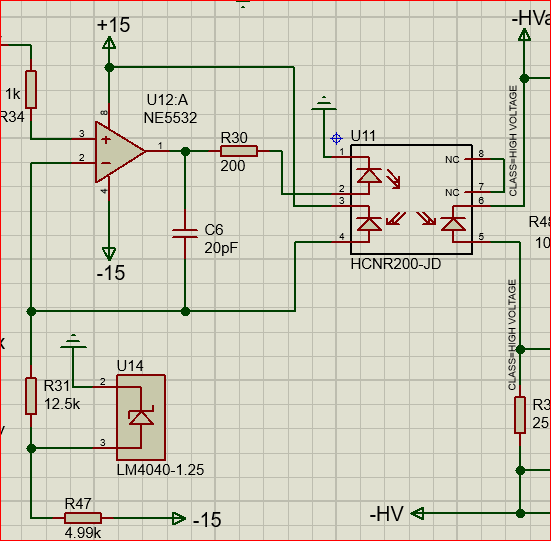Viewport: 551px width, 541px height.
Task: Select the lower 'CLASS=HIGH VOLTAGE' wire label
Action: (512, 335)
